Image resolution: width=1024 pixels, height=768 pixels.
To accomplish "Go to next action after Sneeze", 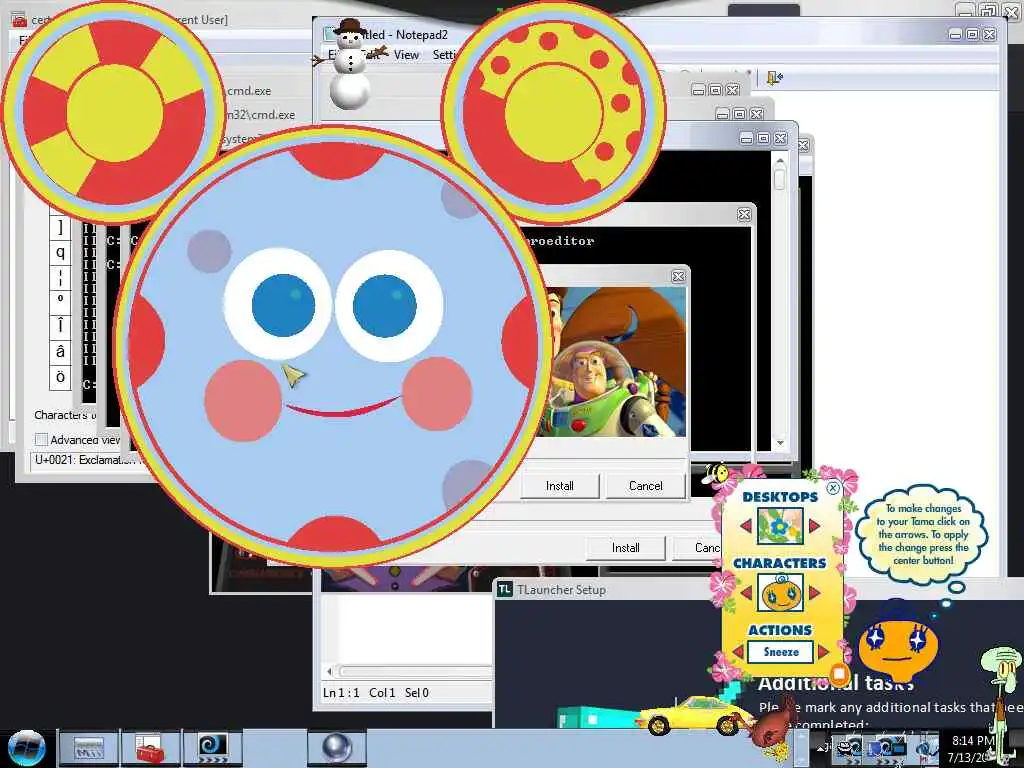I will (823, 652).
